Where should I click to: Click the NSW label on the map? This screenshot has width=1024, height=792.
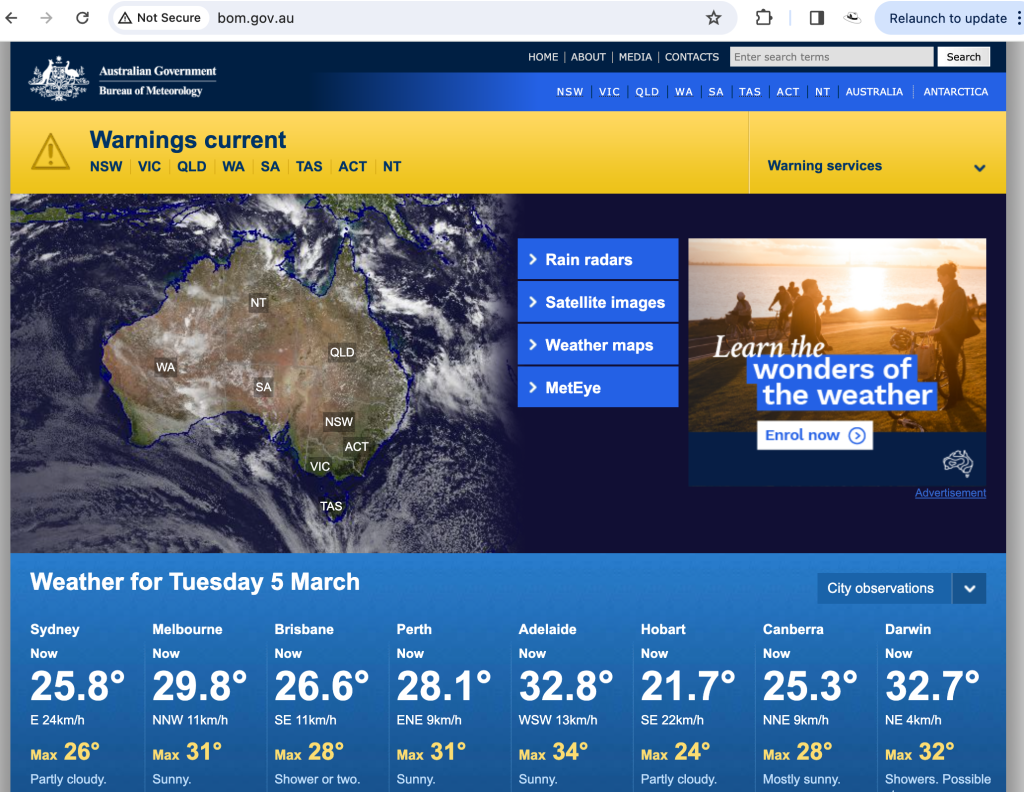click(x=338, y=422)
